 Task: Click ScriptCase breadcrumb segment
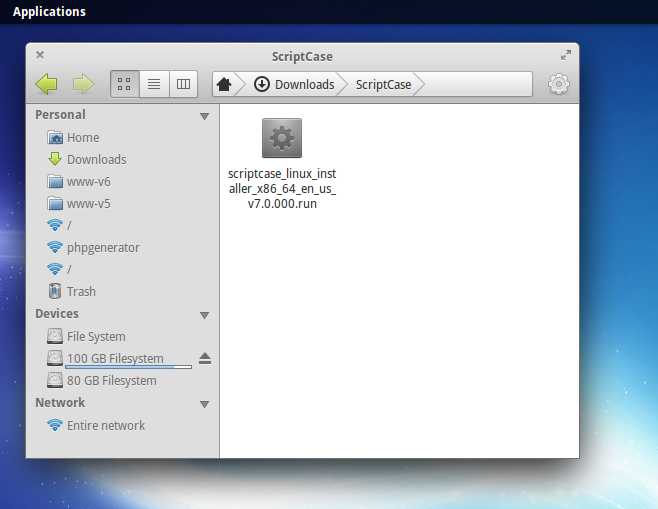(x=384, y=84)
